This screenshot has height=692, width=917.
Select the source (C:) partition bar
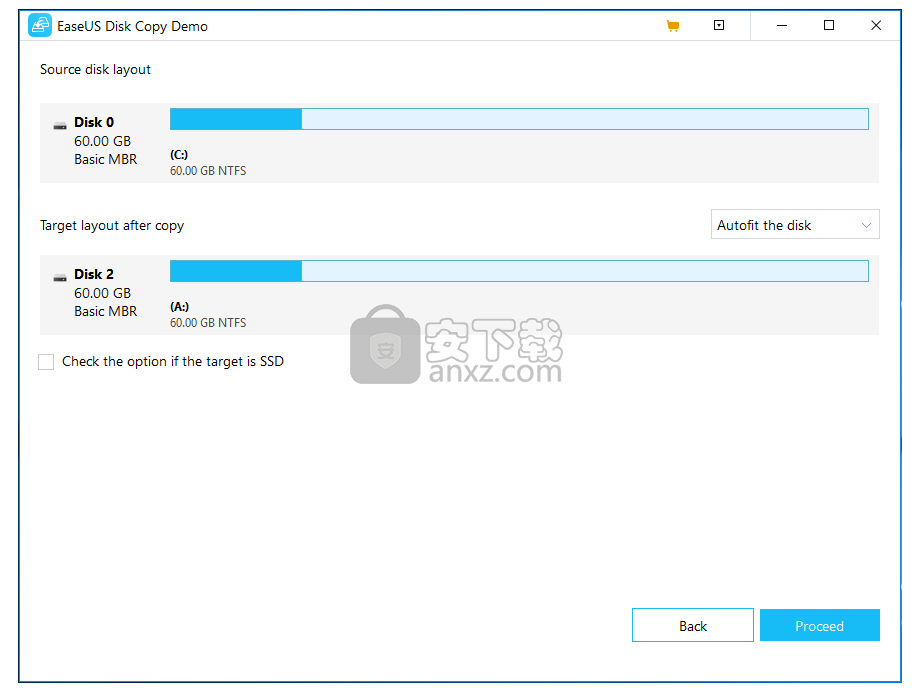click(x=519, y=119)
